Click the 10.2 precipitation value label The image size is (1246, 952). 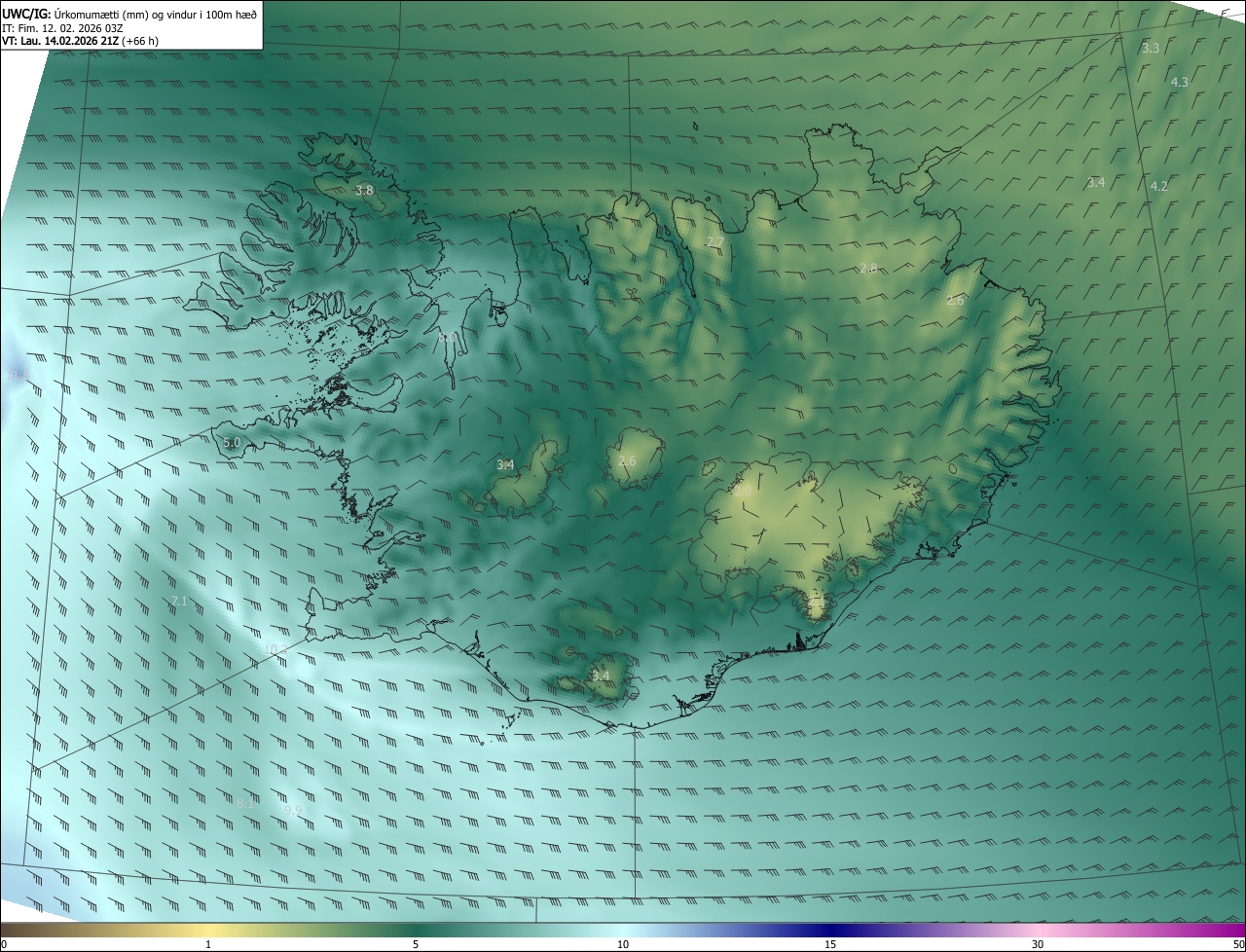point(275,649)
